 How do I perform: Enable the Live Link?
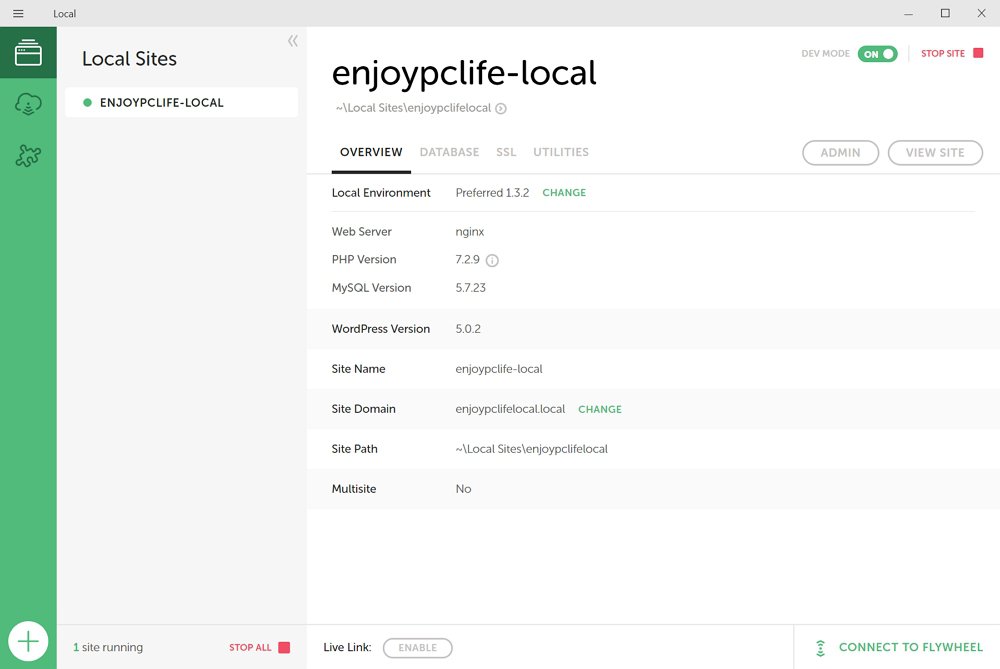click(418, 648)
